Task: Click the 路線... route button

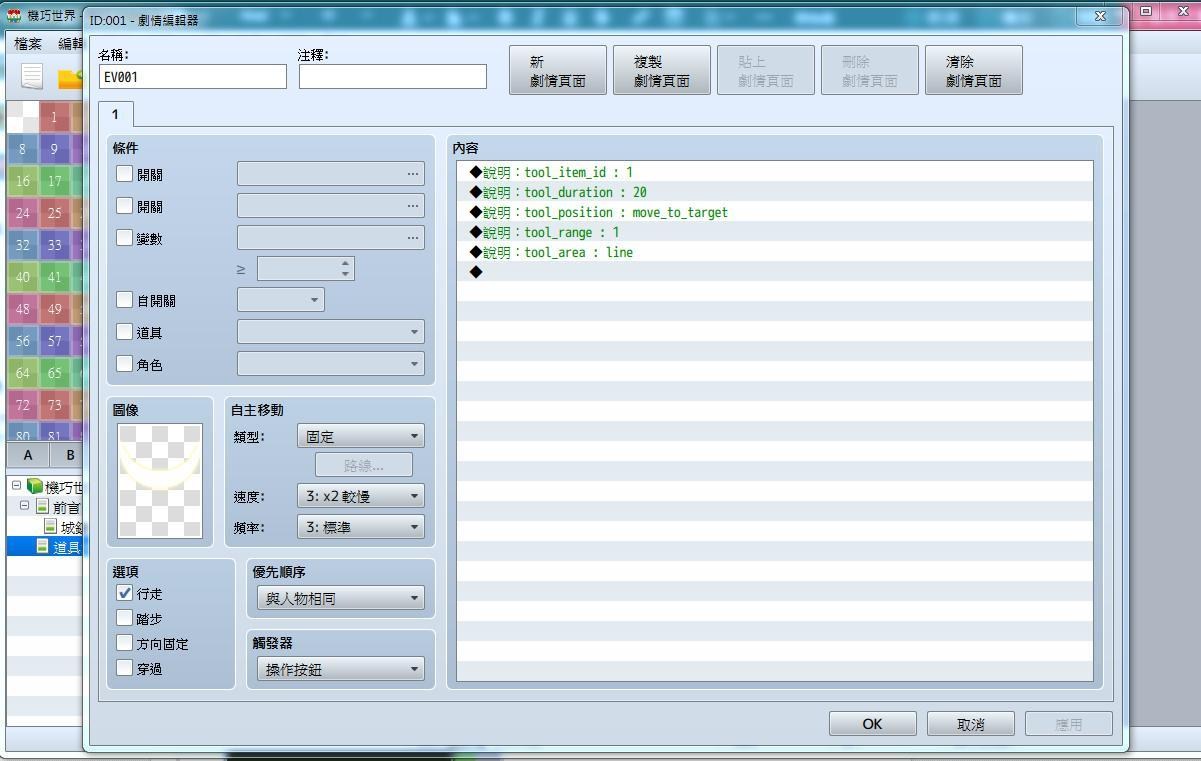Action: click(x=364, y=465)
